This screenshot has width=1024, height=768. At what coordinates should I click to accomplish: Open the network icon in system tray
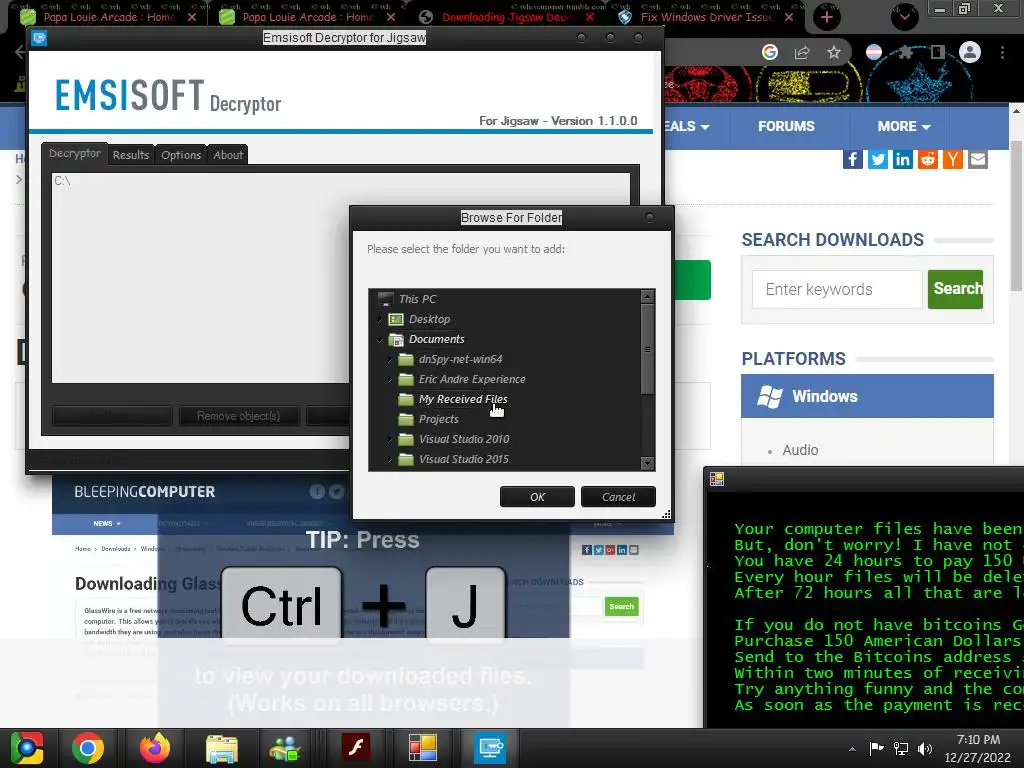pyautogui.click(x=901, y=749)
